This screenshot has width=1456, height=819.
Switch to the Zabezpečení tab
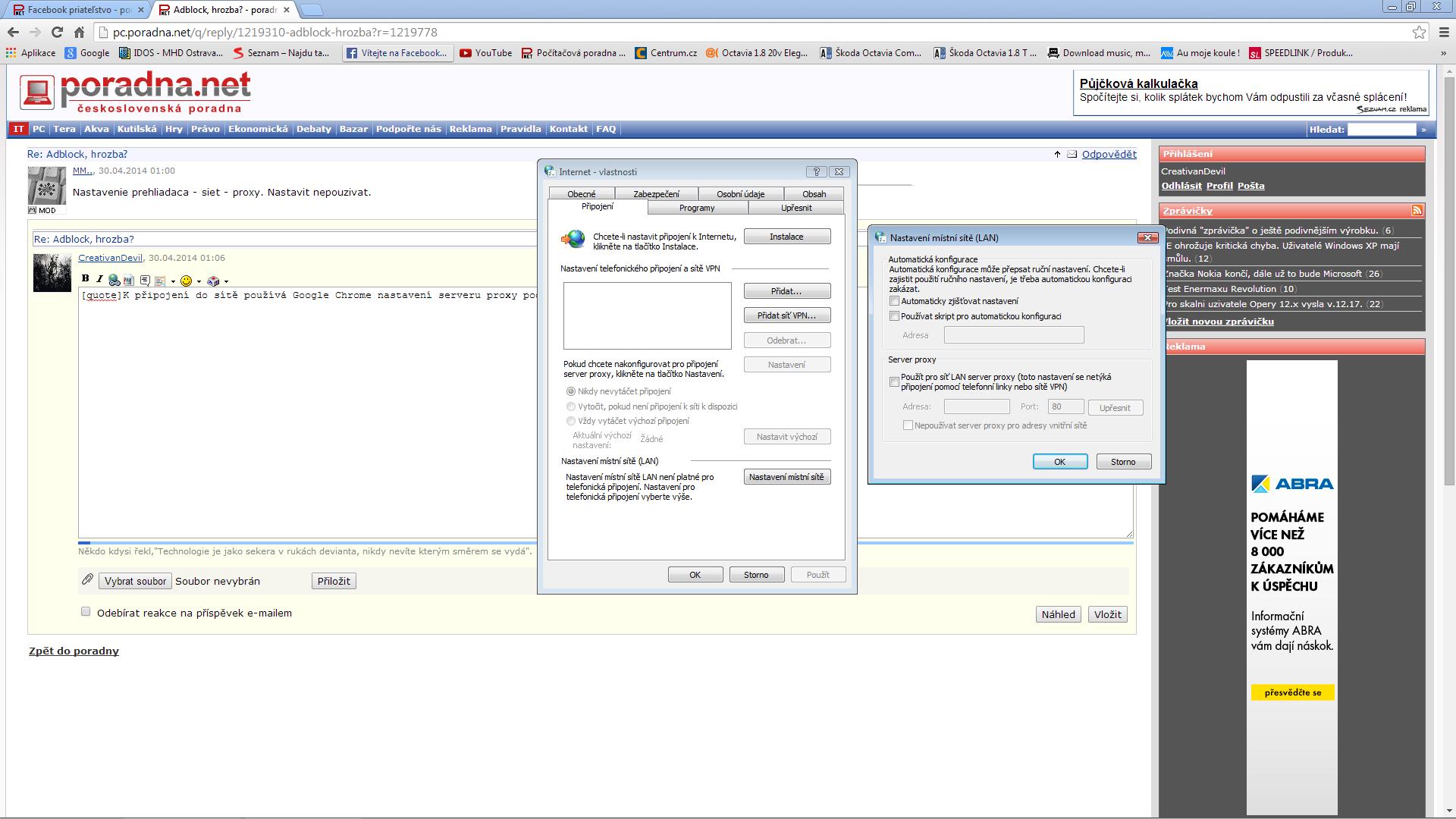(656, 194)
